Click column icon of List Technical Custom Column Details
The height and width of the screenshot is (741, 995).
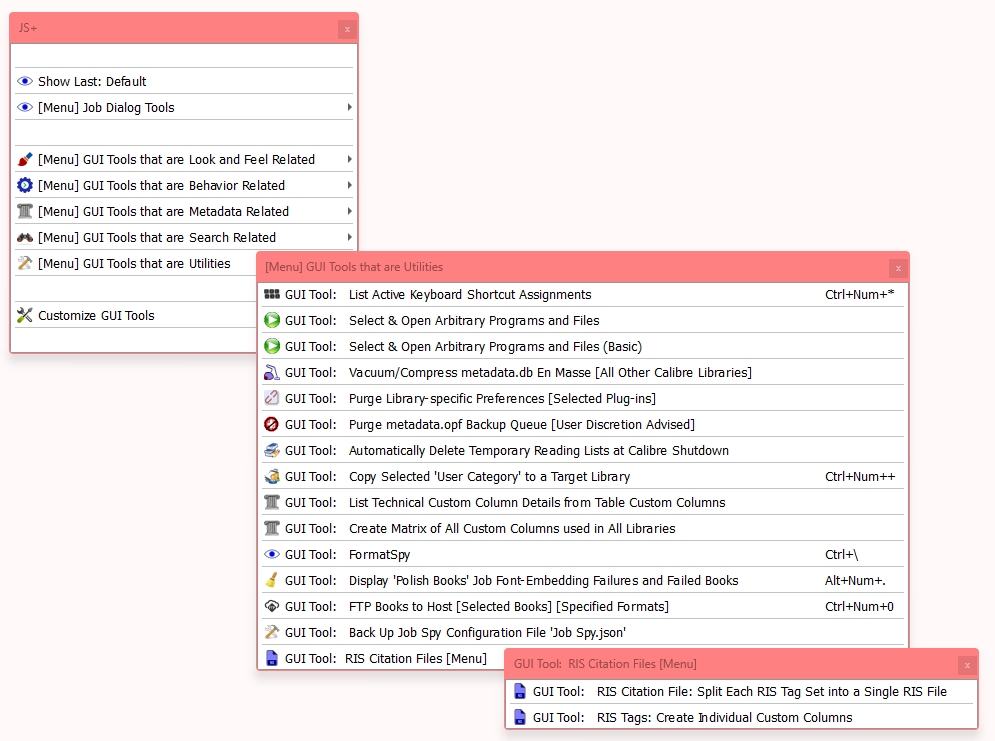click(x=272, y=502)
